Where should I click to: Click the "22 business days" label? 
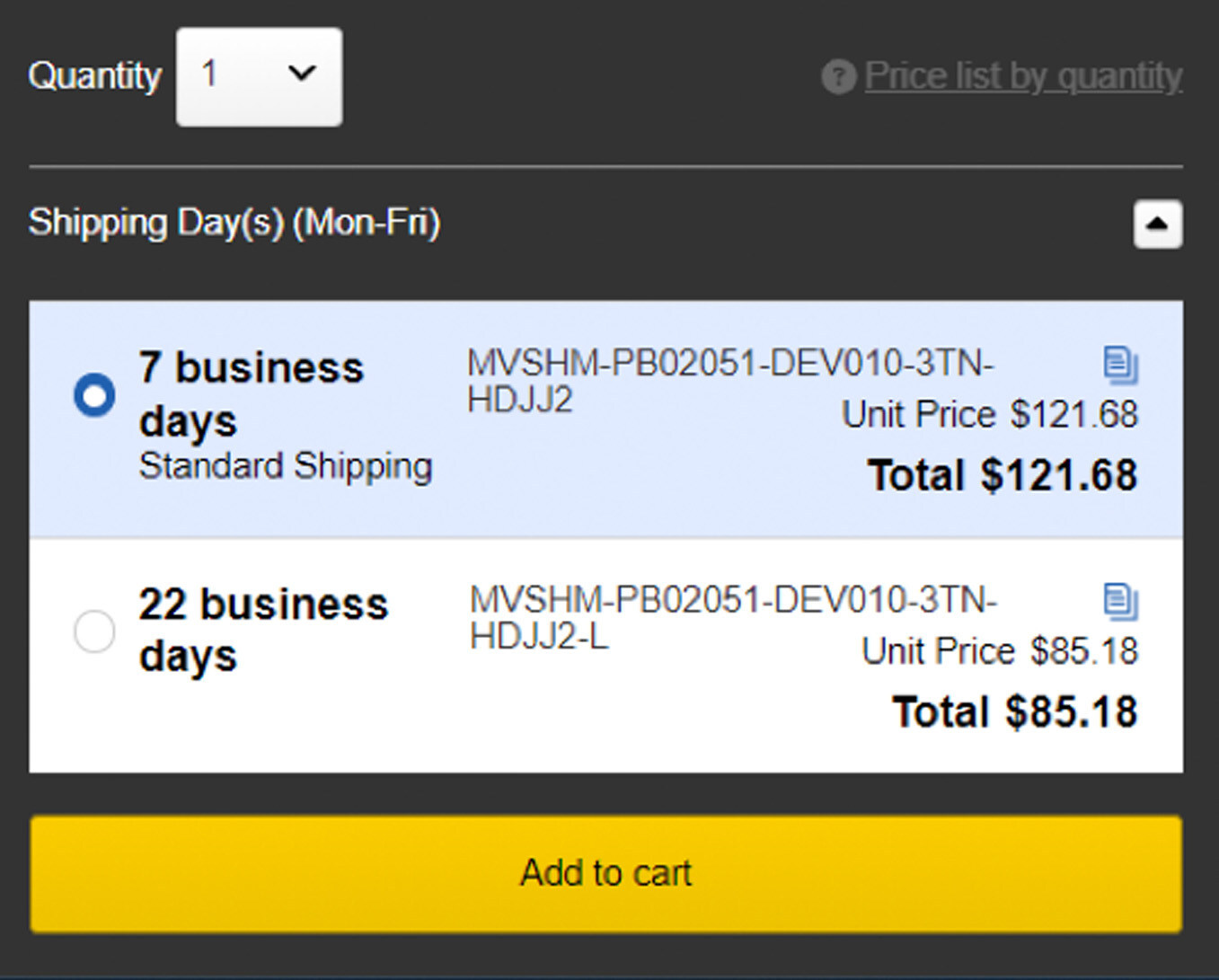click(x=263, y=630)
